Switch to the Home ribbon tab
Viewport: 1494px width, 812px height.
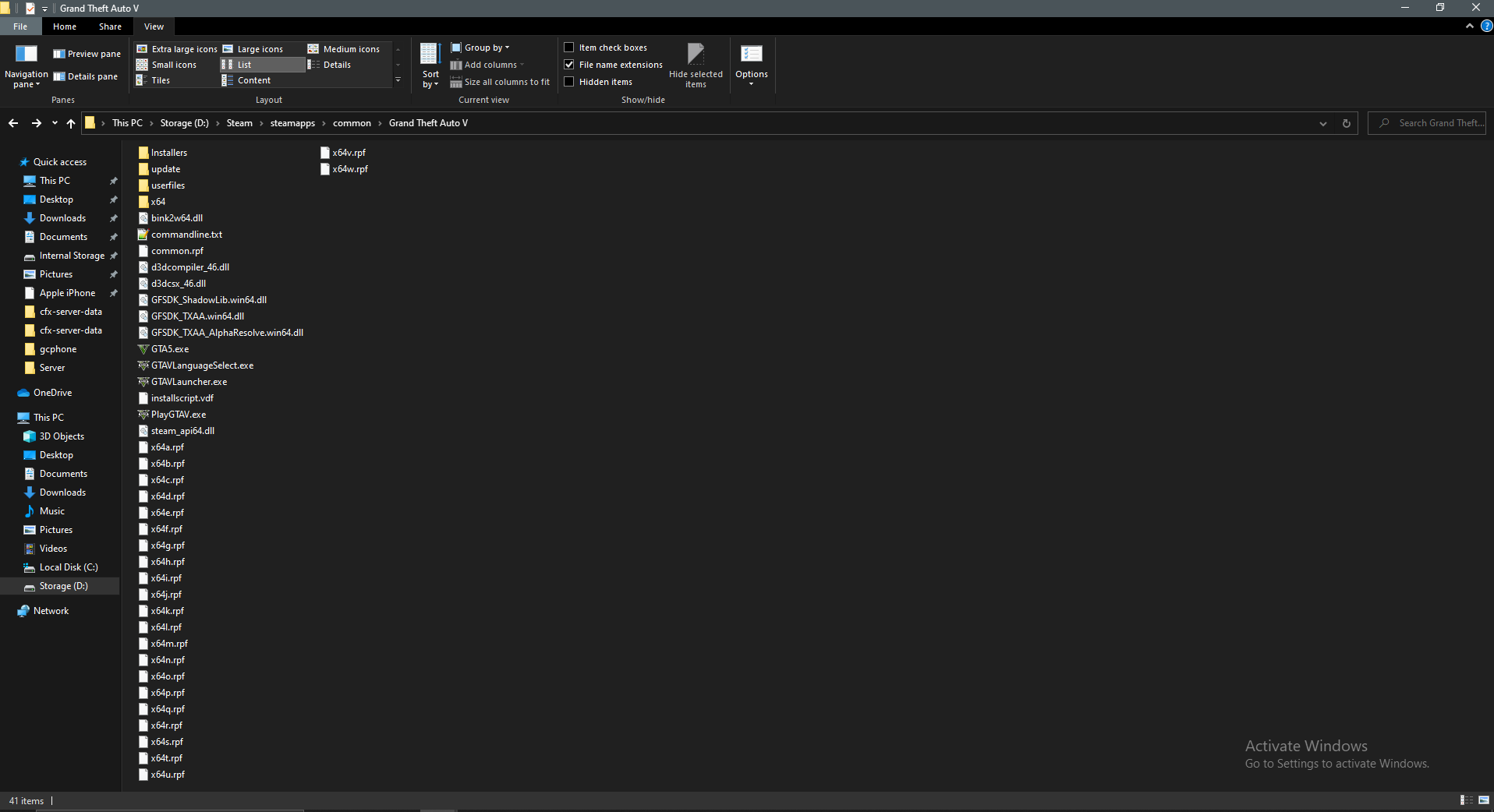64,26
